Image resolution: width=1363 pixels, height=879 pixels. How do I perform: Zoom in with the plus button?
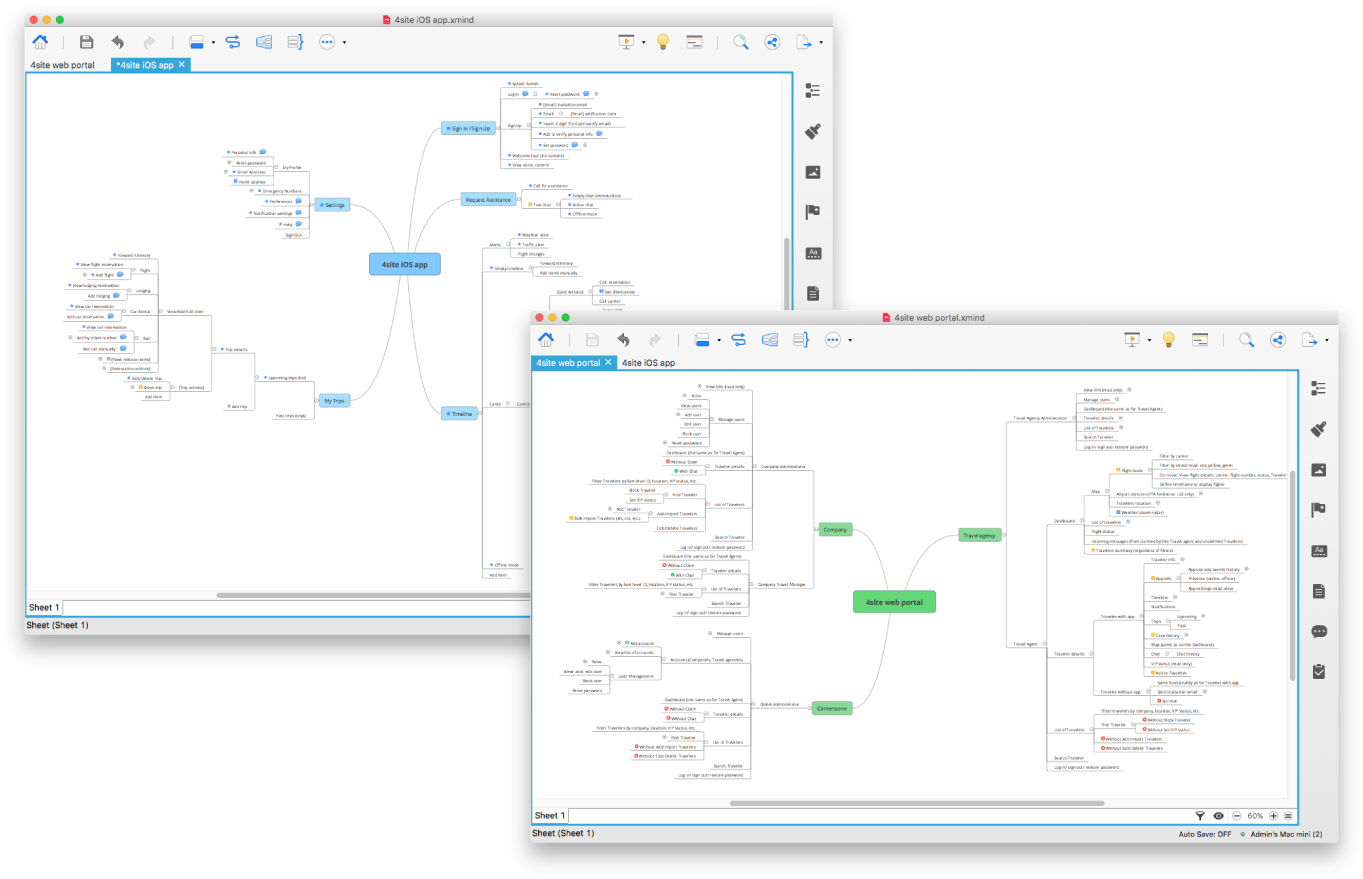tap(1274, 816)
